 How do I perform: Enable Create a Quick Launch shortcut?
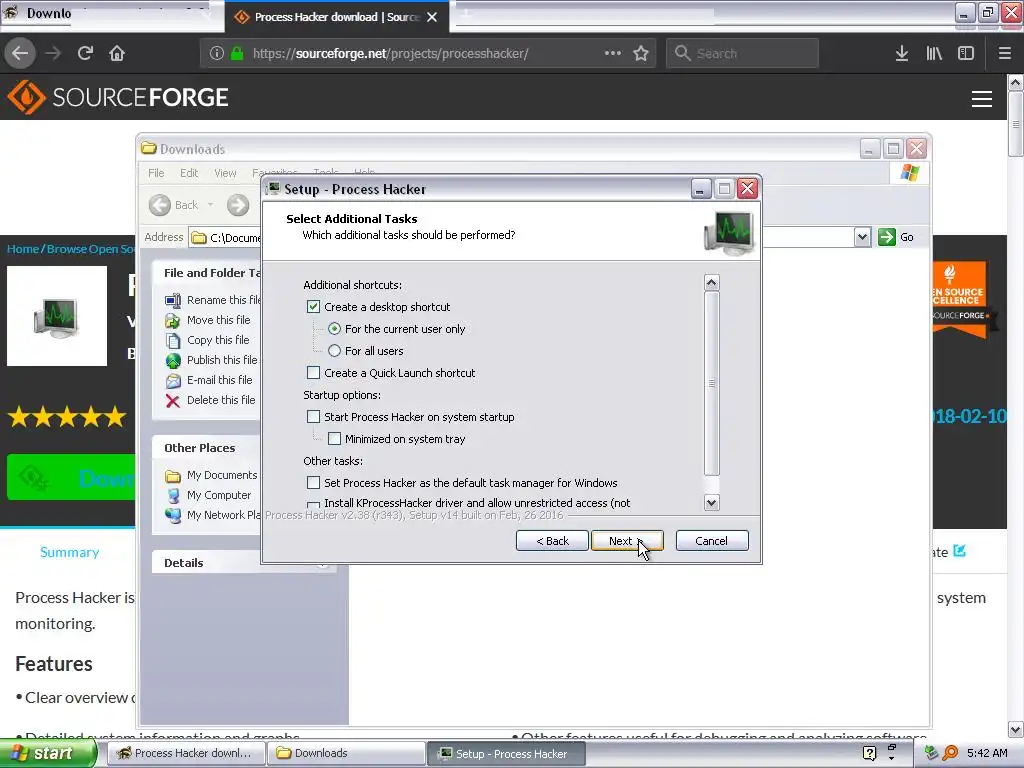pos(313,373)
